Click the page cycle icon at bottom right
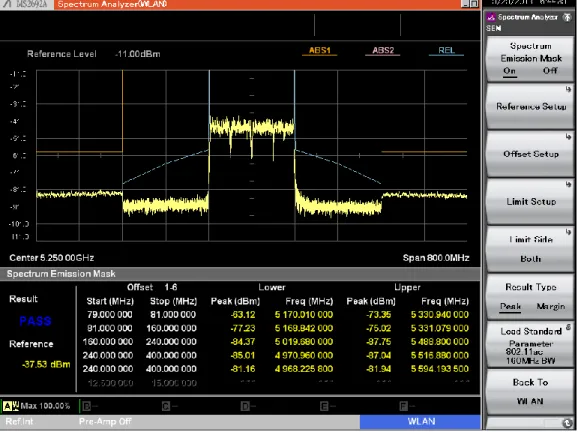The image size is (578, 432). (x=567, y=423)
